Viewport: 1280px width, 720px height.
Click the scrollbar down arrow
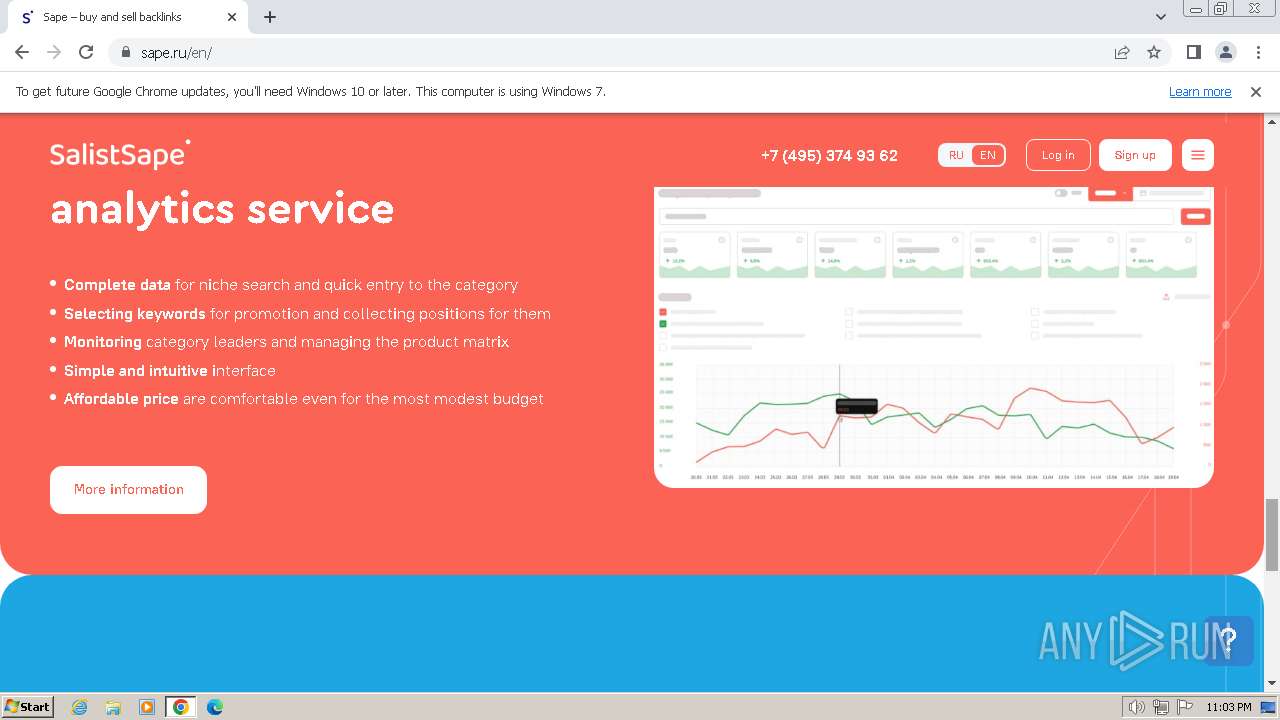click(x=1272, y=683)
